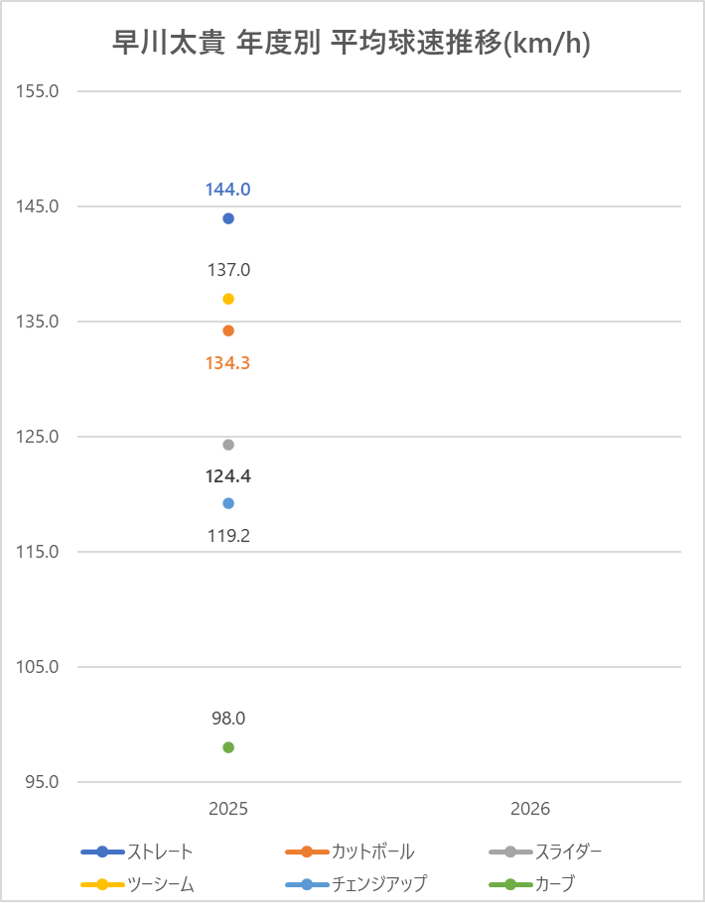This screenshot has width=705, height=903.
Task: Select the 134.3 data label
Action: [x=228, y=363]
